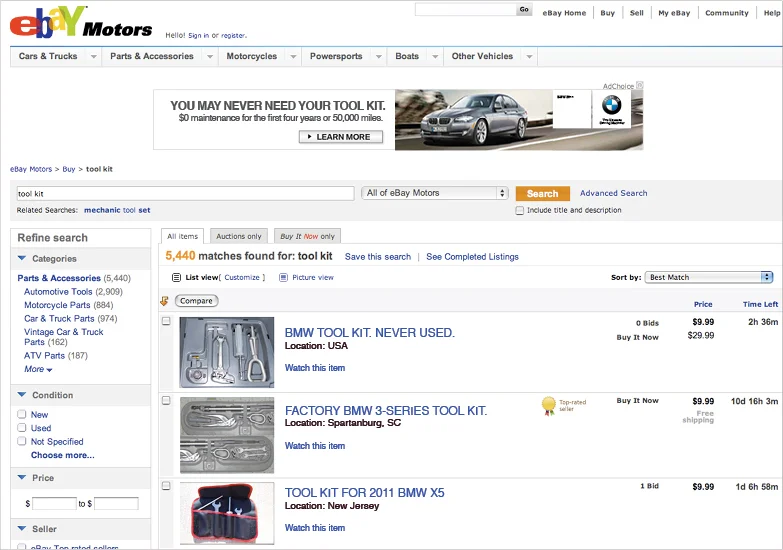This screenshot has height=550, width=783.
Task: Collapse the Seller section
Action: pyautogui.click(x=21, y=529)
